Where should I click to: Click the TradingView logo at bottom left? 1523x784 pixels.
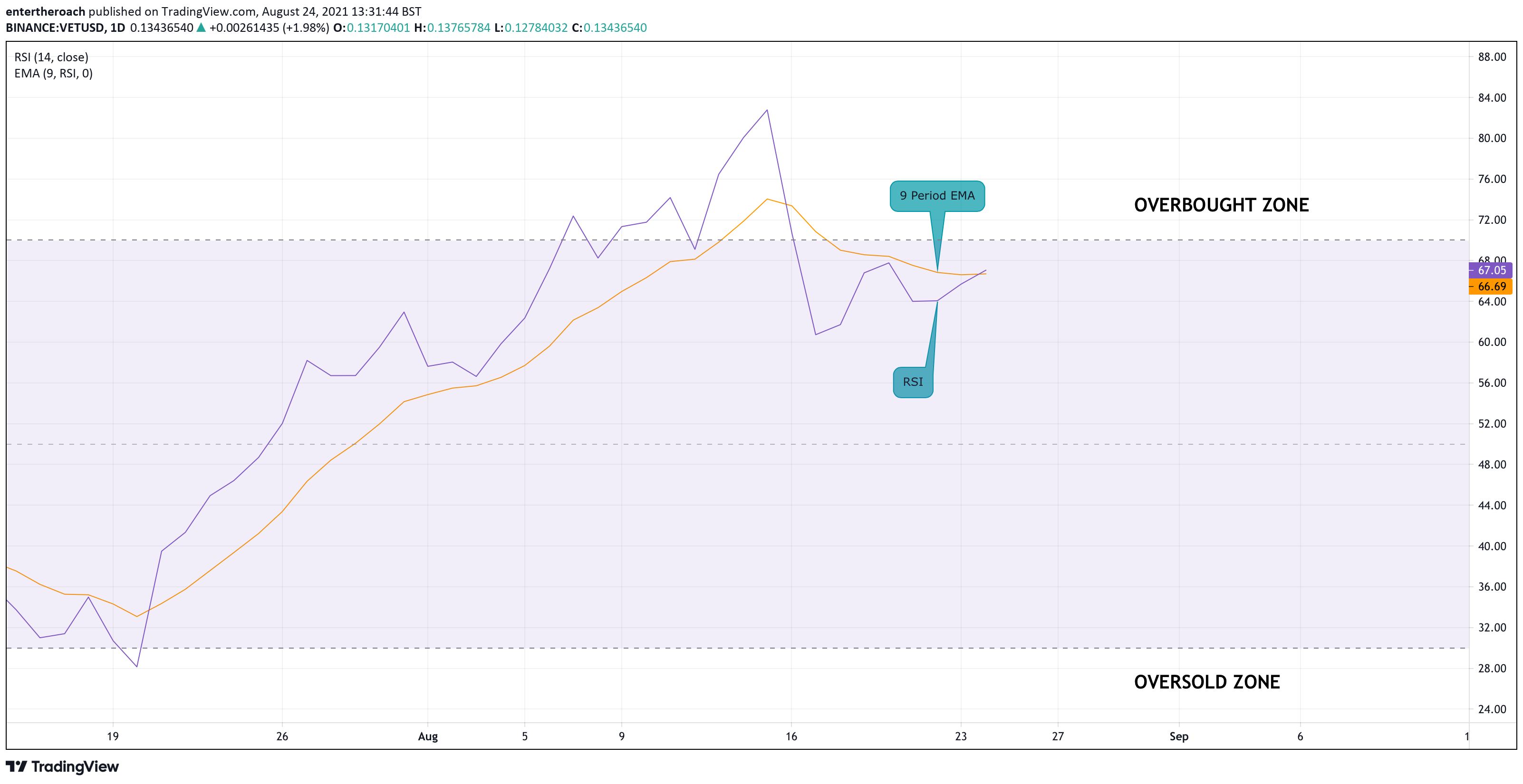62,766
